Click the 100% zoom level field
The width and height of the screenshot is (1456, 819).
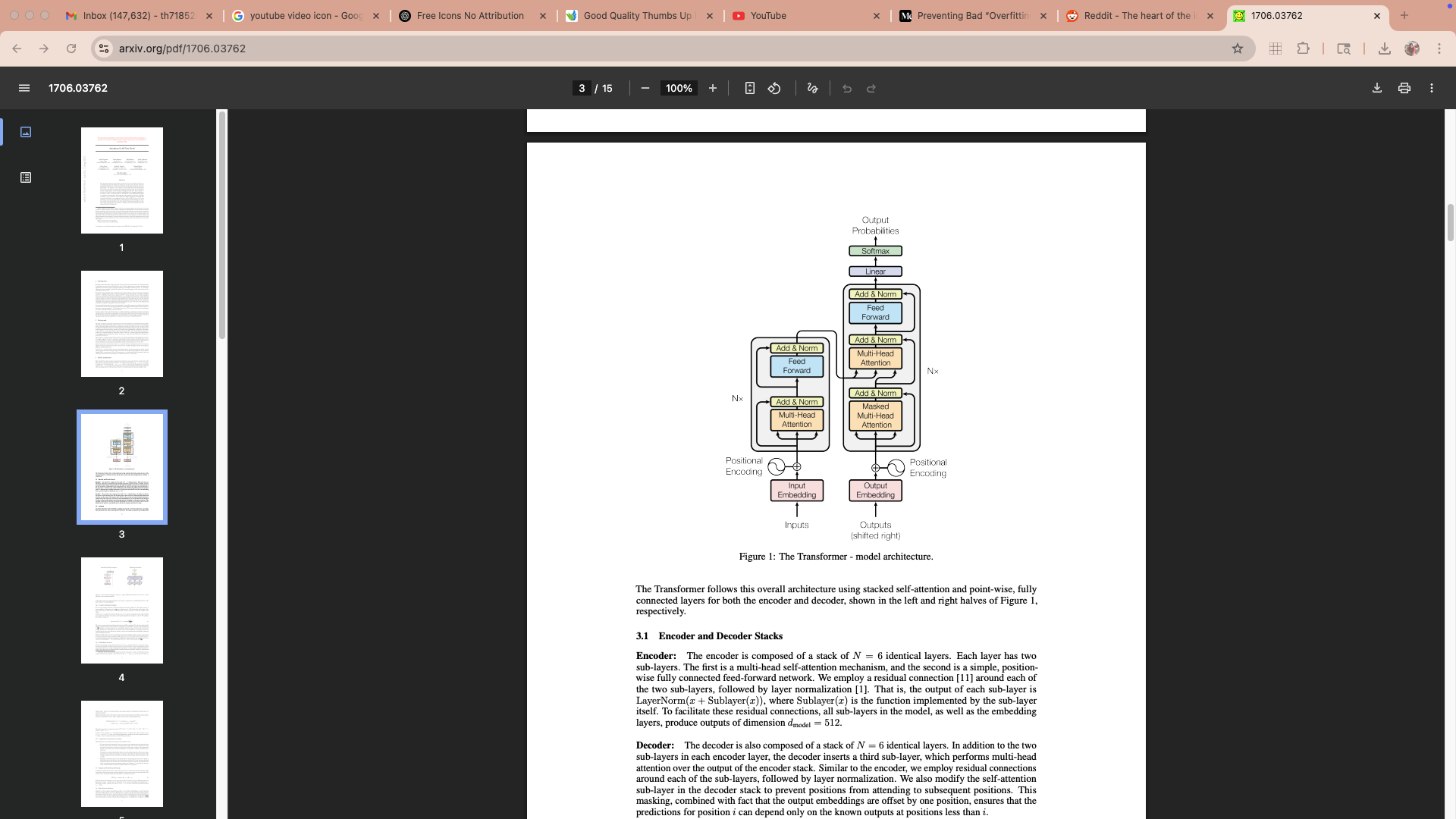tap(679, 88)
